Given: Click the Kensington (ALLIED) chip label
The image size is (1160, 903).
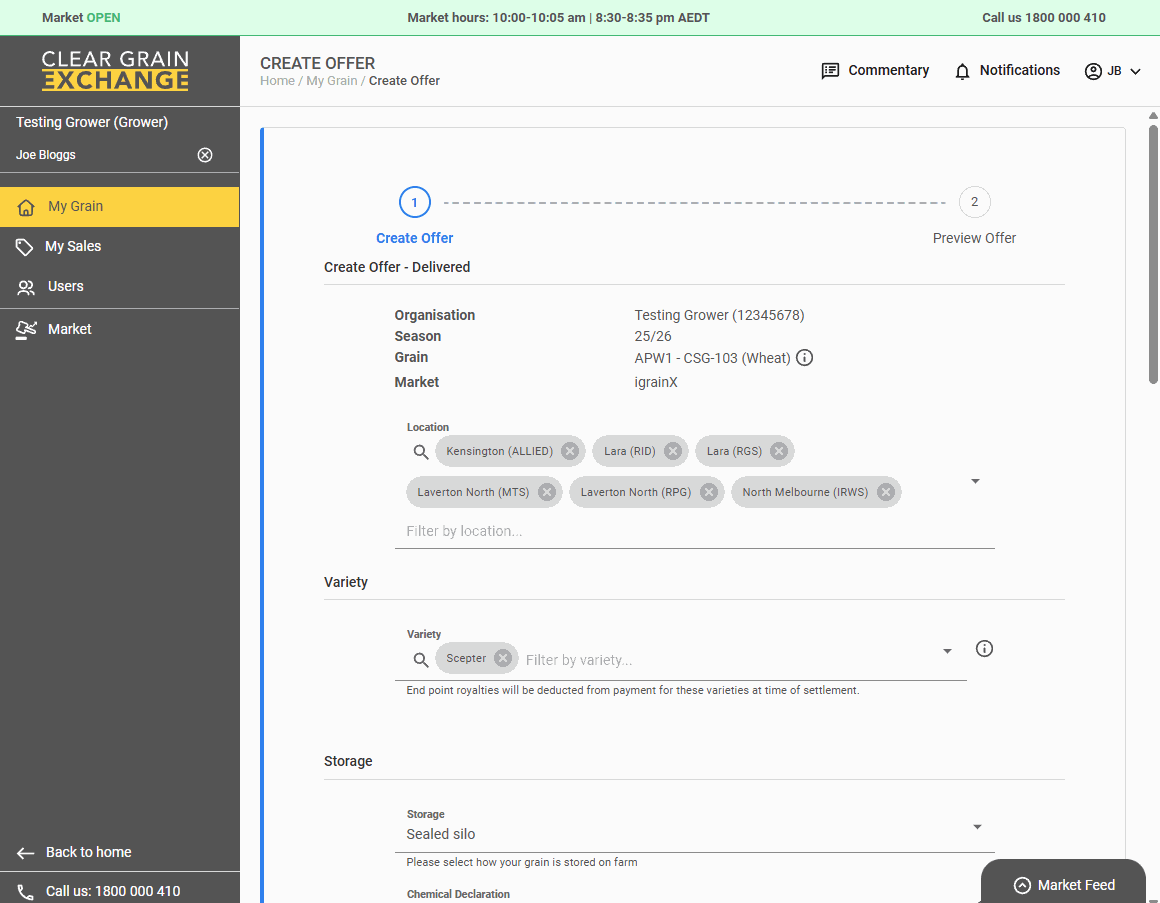Looking at the screenshot, I should pyautogui.click(x=499, y=451).
